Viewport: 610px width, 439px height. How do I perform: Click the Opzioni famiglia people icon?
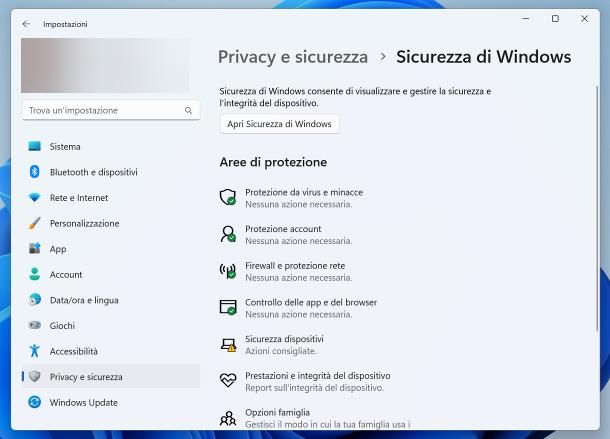click(228, 418)
